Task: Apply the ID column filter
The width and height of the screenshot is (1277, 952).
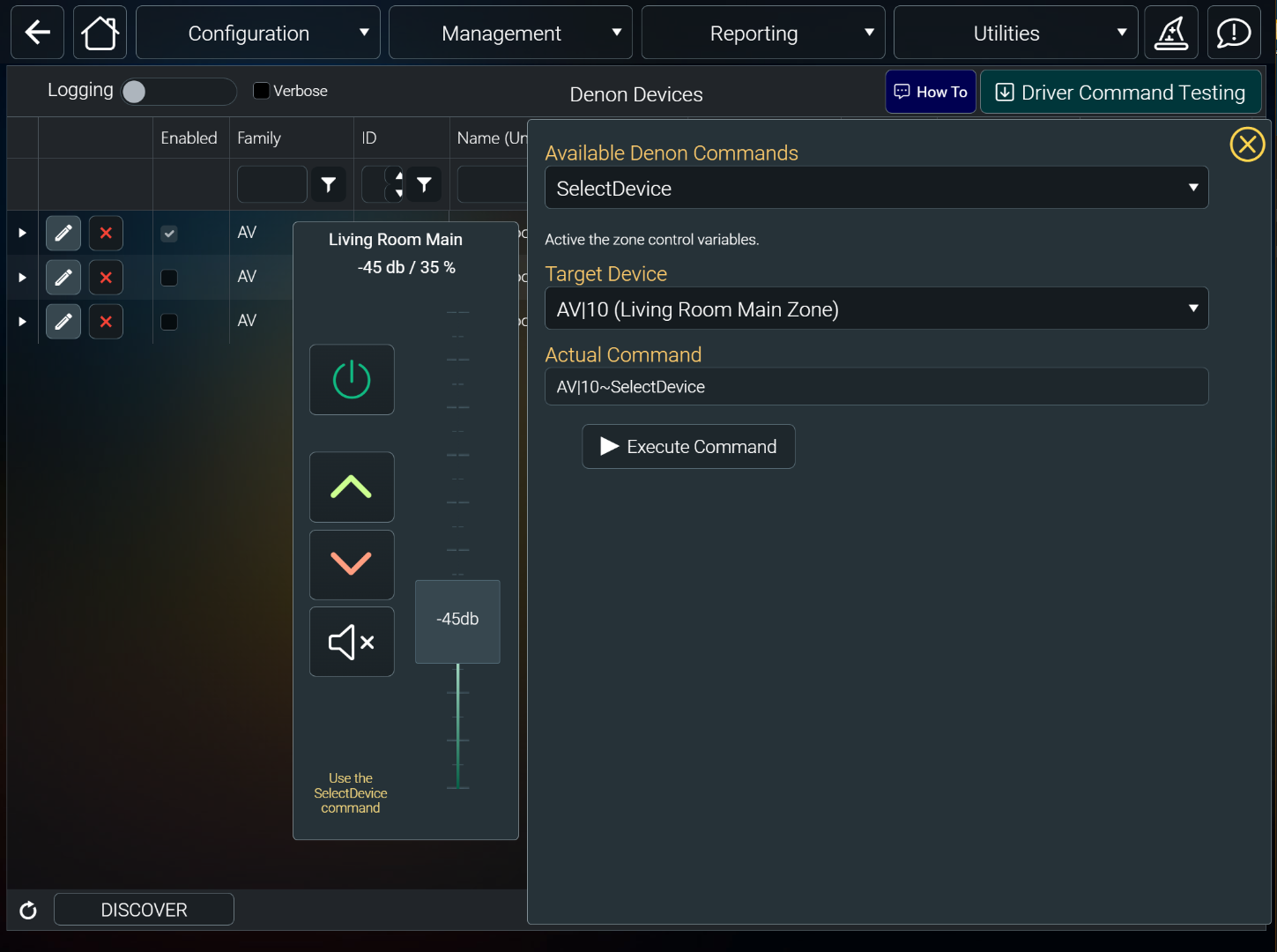Action: pos(424,184)
